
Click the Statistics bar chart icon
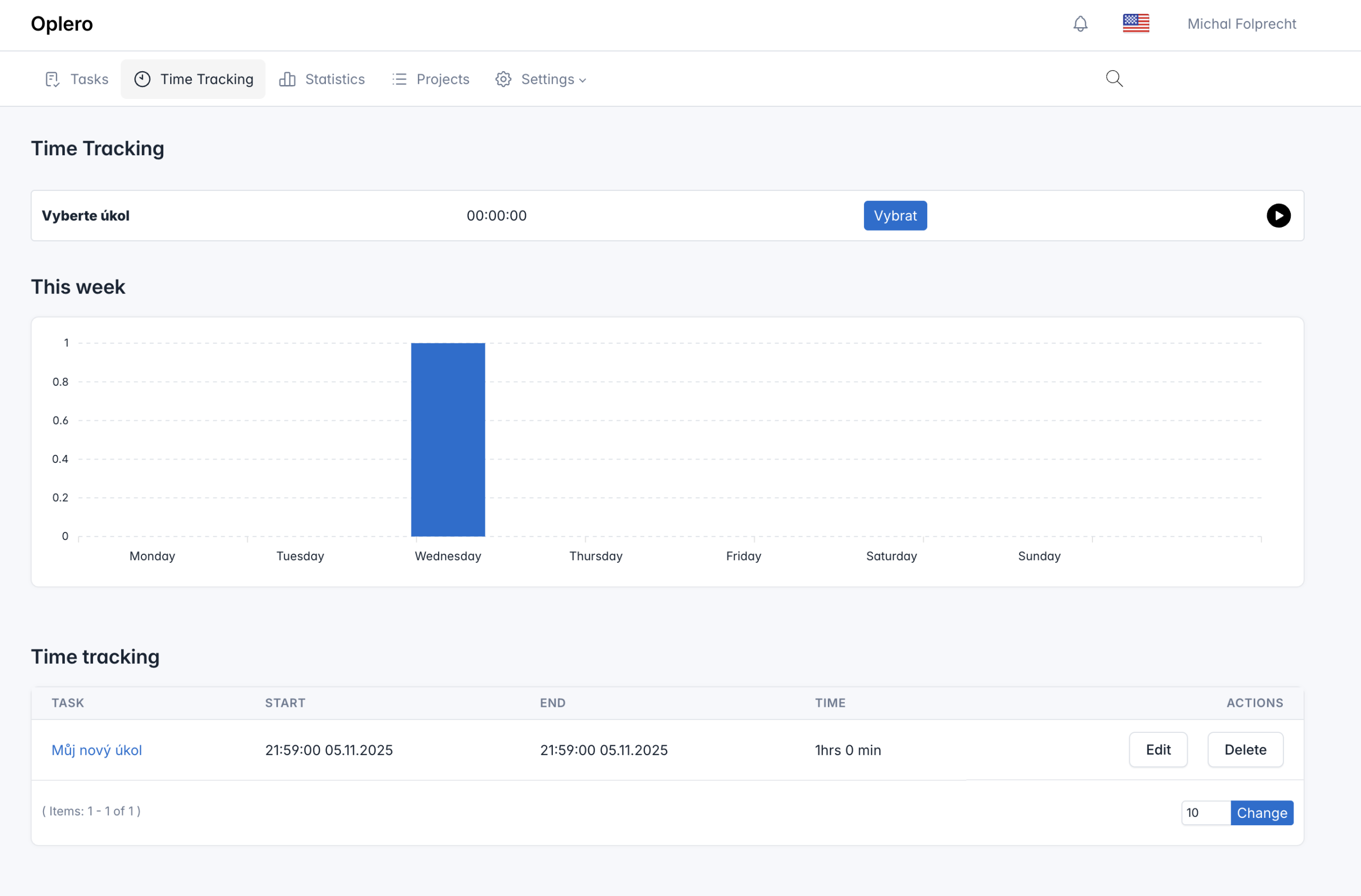coord(287,79)
